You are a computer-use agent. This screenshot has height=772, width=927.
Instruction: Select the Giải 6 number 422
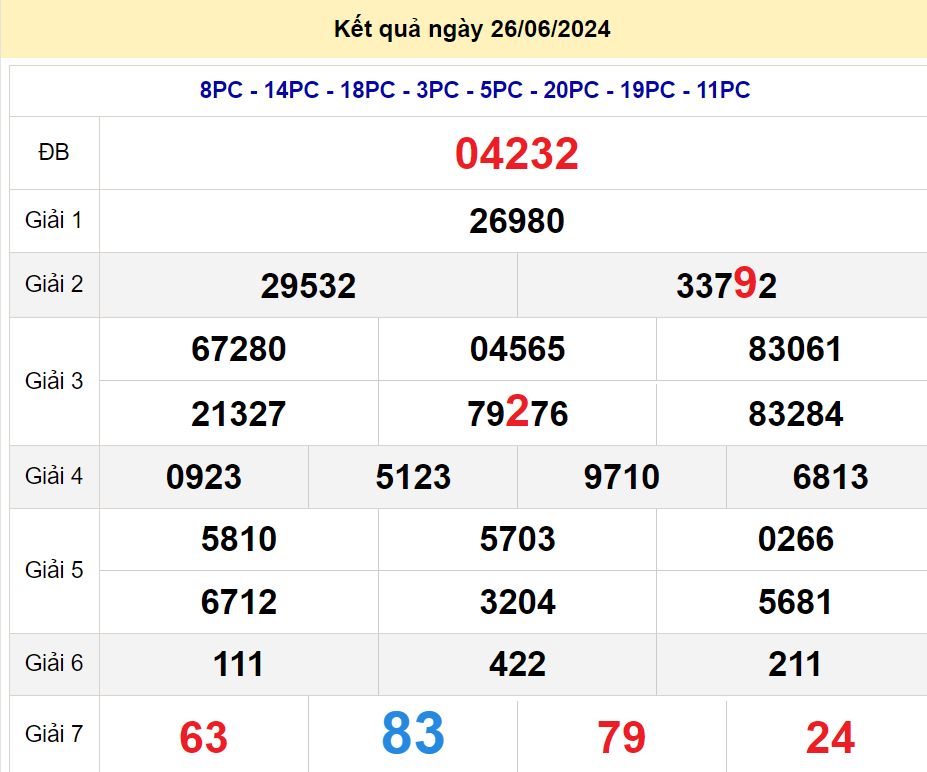pos(517,665)
